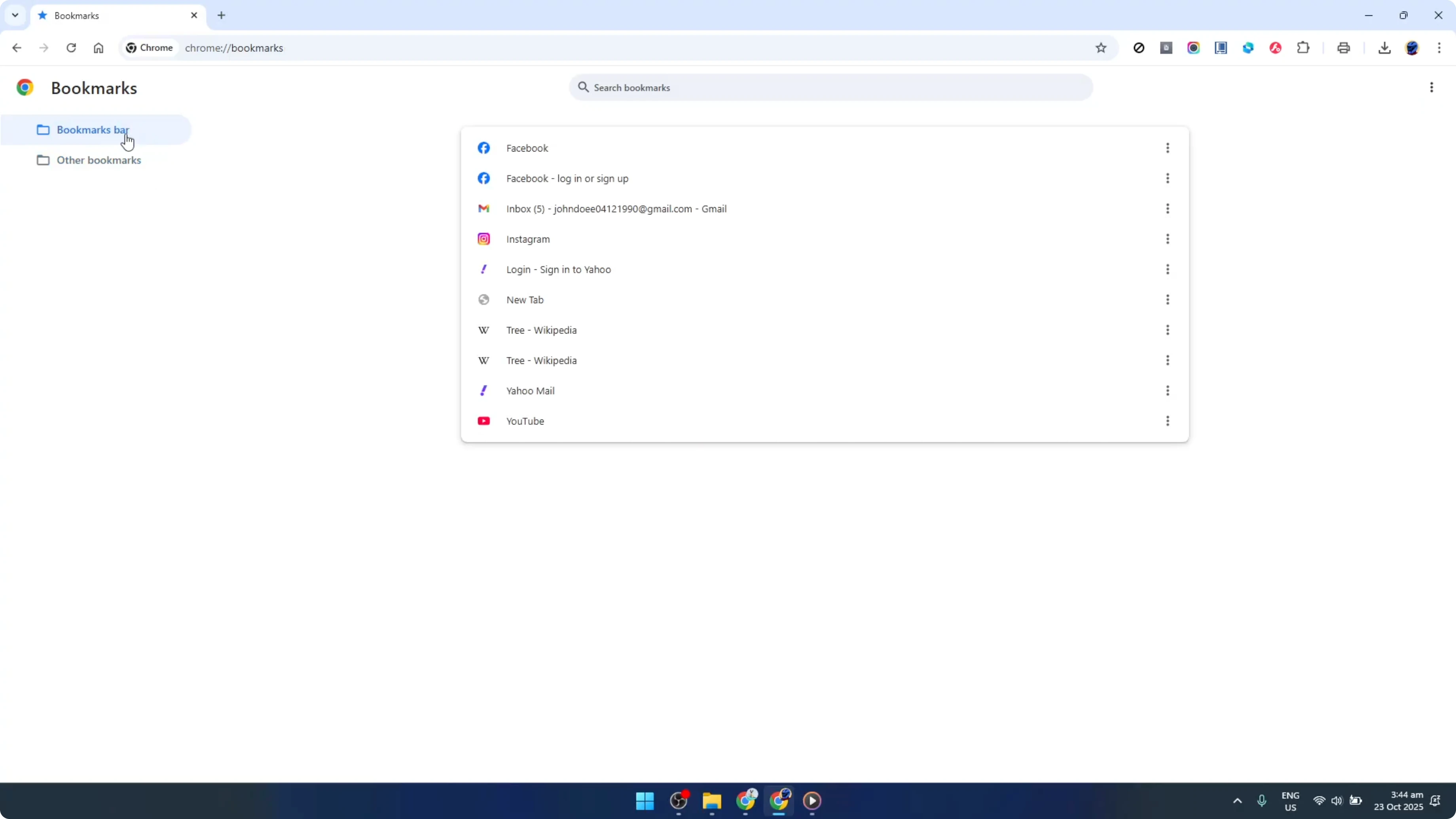Image resolution: width=1456 pixels, height=819 pixels.
Task: Open more actions for YouTube bookmark
Action: (x=1168, y=421)
